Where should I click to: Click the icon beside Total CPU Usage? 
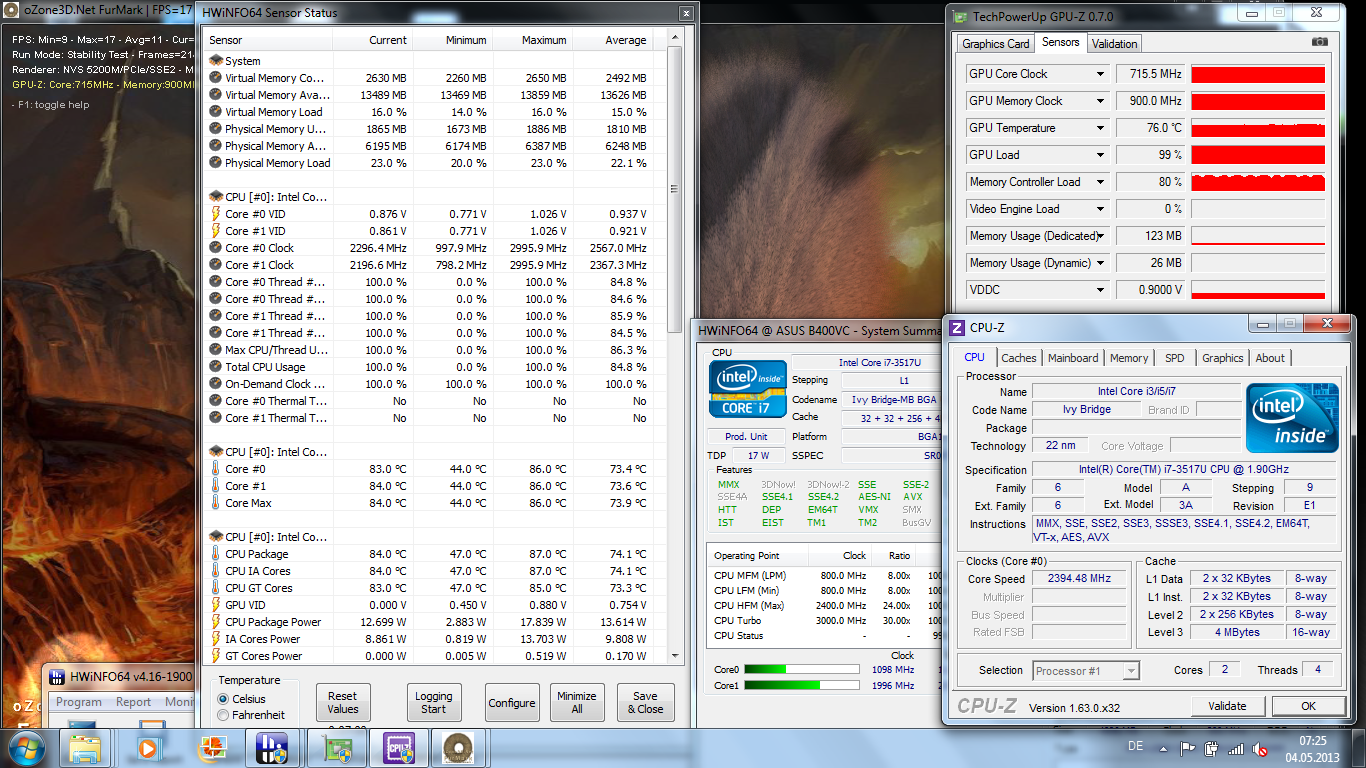(x=215, y=367)
